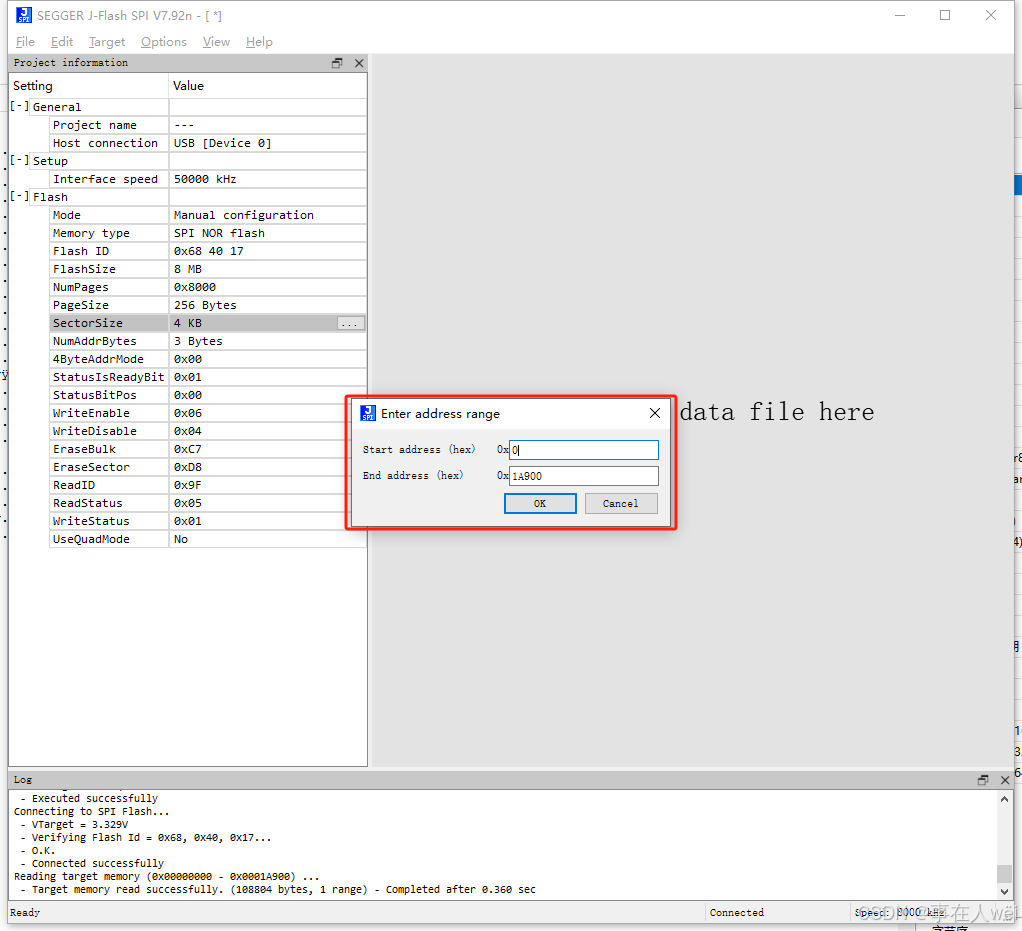Click the Log scrollbar up arrow

pos(1004,799)
